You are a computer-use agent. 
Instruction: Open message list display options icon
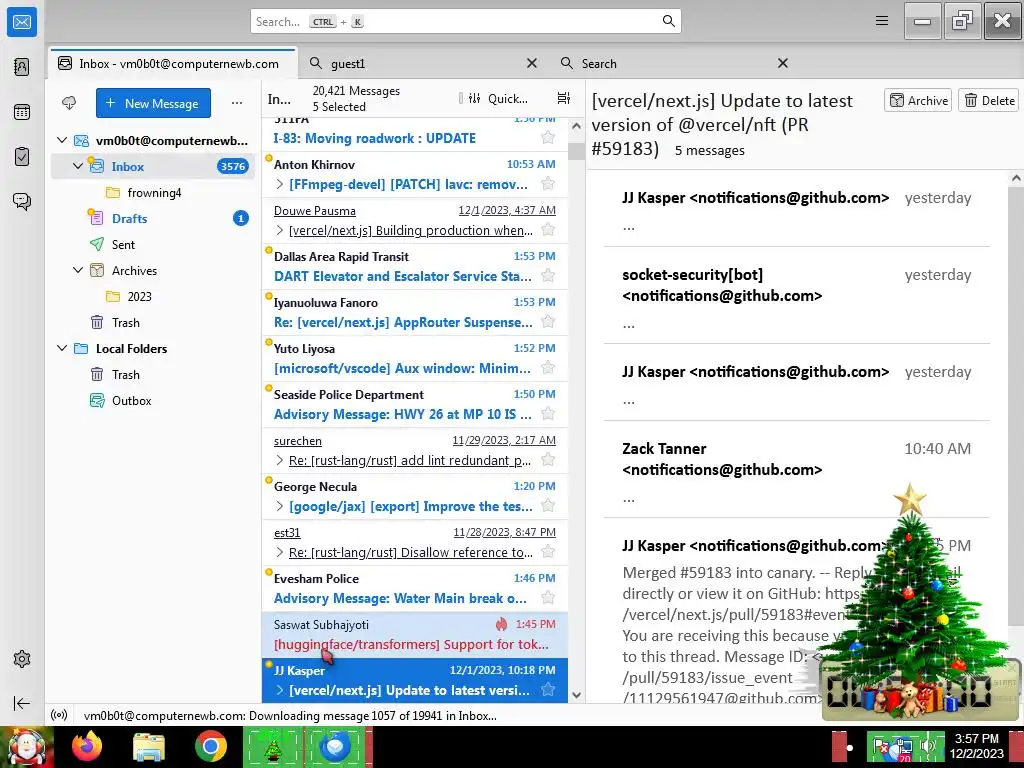pyautogui.click(x=564, y=98)
